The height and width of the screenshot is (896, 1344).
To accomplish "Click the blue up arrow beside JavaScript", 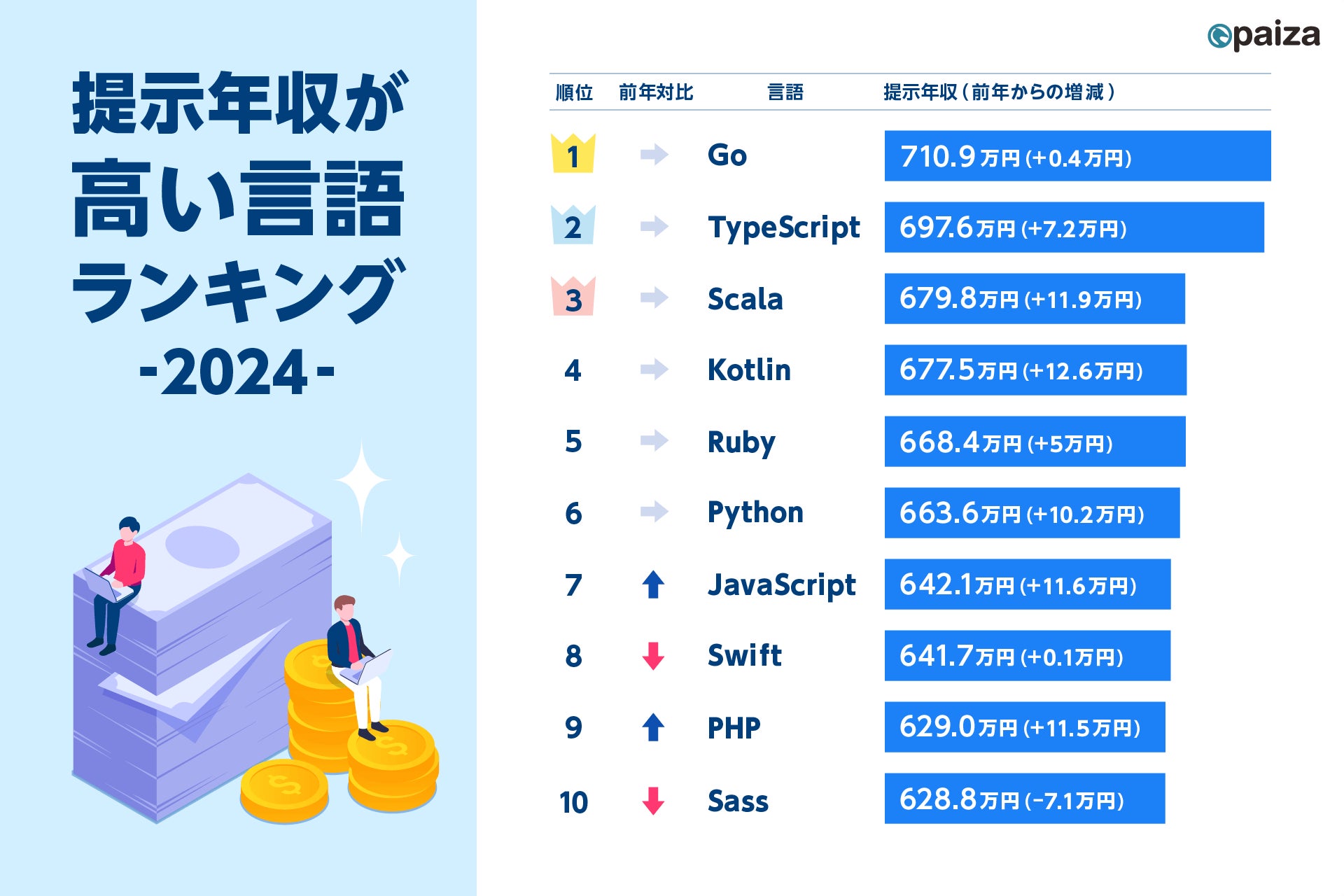I will click(x=653, y=584).
